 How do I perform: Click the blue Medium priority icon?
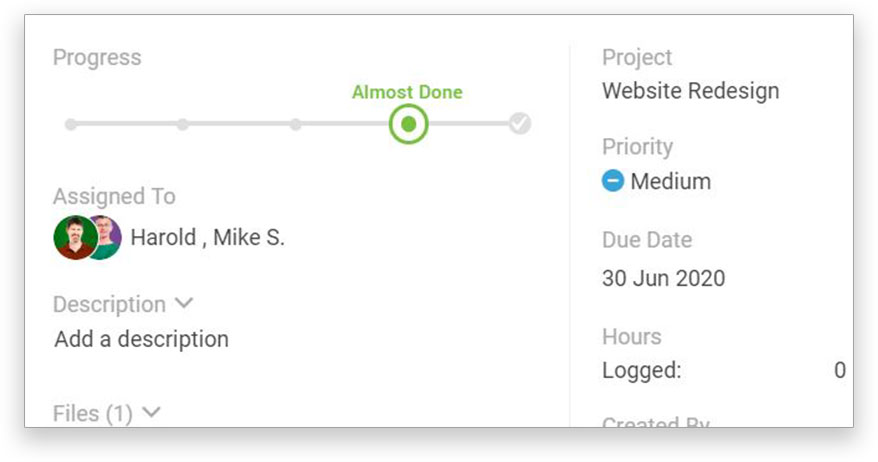[x=613, y=181]
